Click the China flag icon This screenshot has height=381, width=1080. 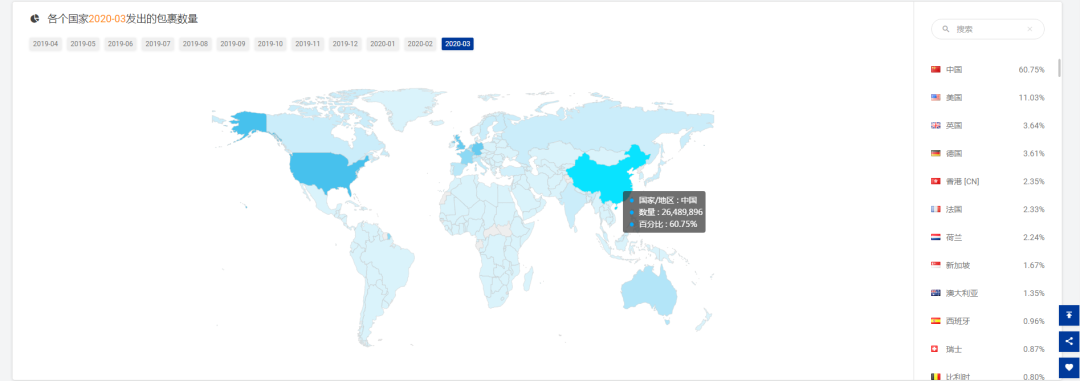click(935, 70)
